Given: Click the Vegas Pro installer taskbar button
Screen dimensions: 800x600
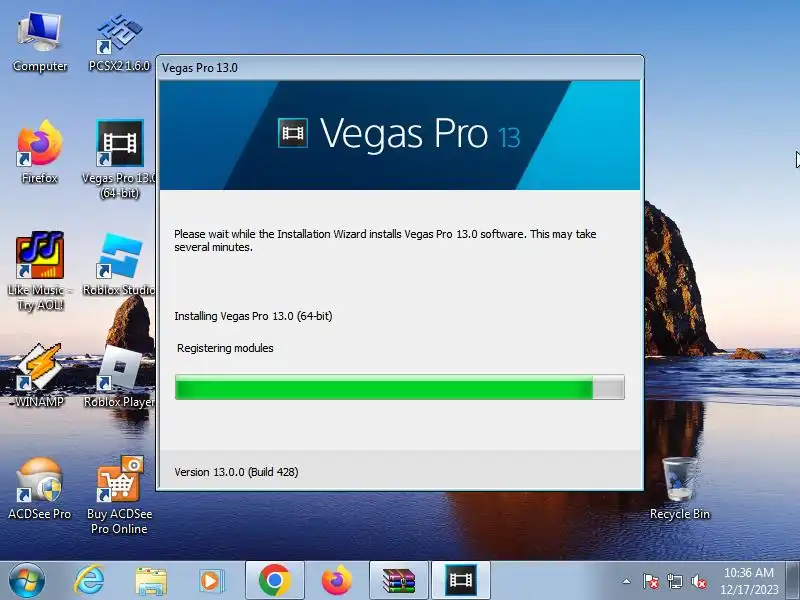Looking at the screenshot, I should tap(461, 580).
